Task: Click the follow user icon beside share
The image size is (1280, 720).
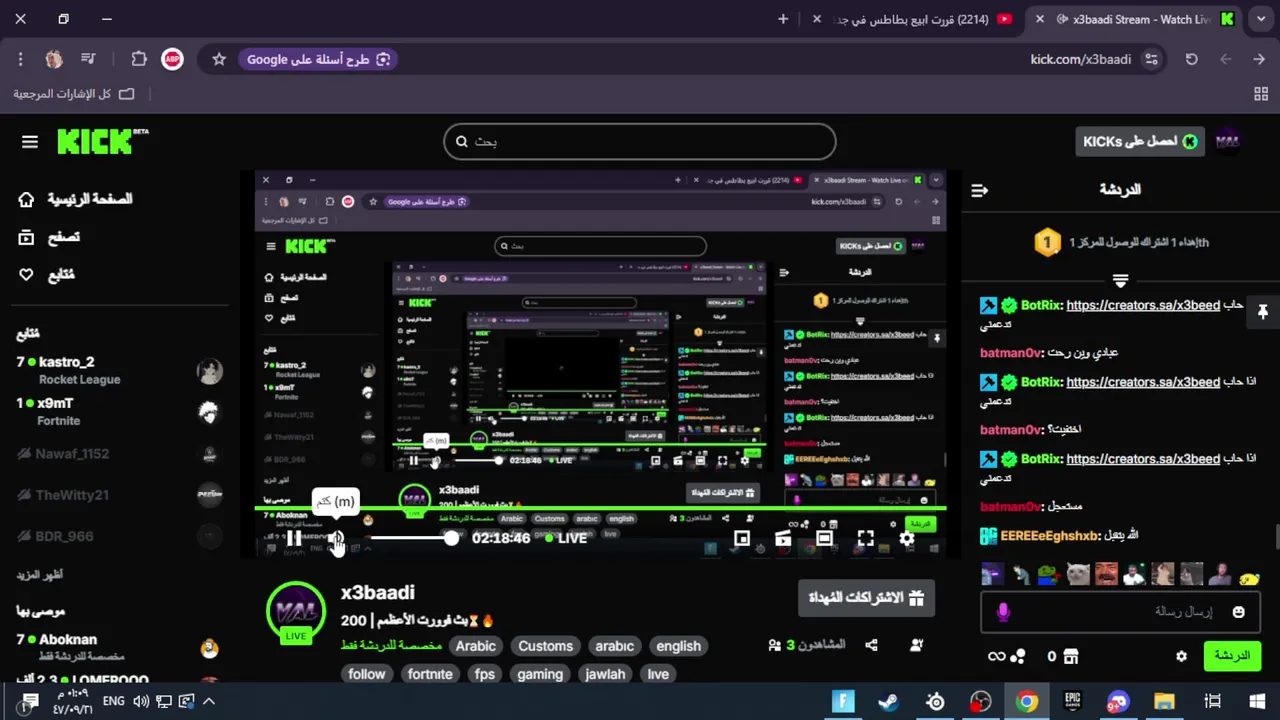Action: (x=916, y=646)
